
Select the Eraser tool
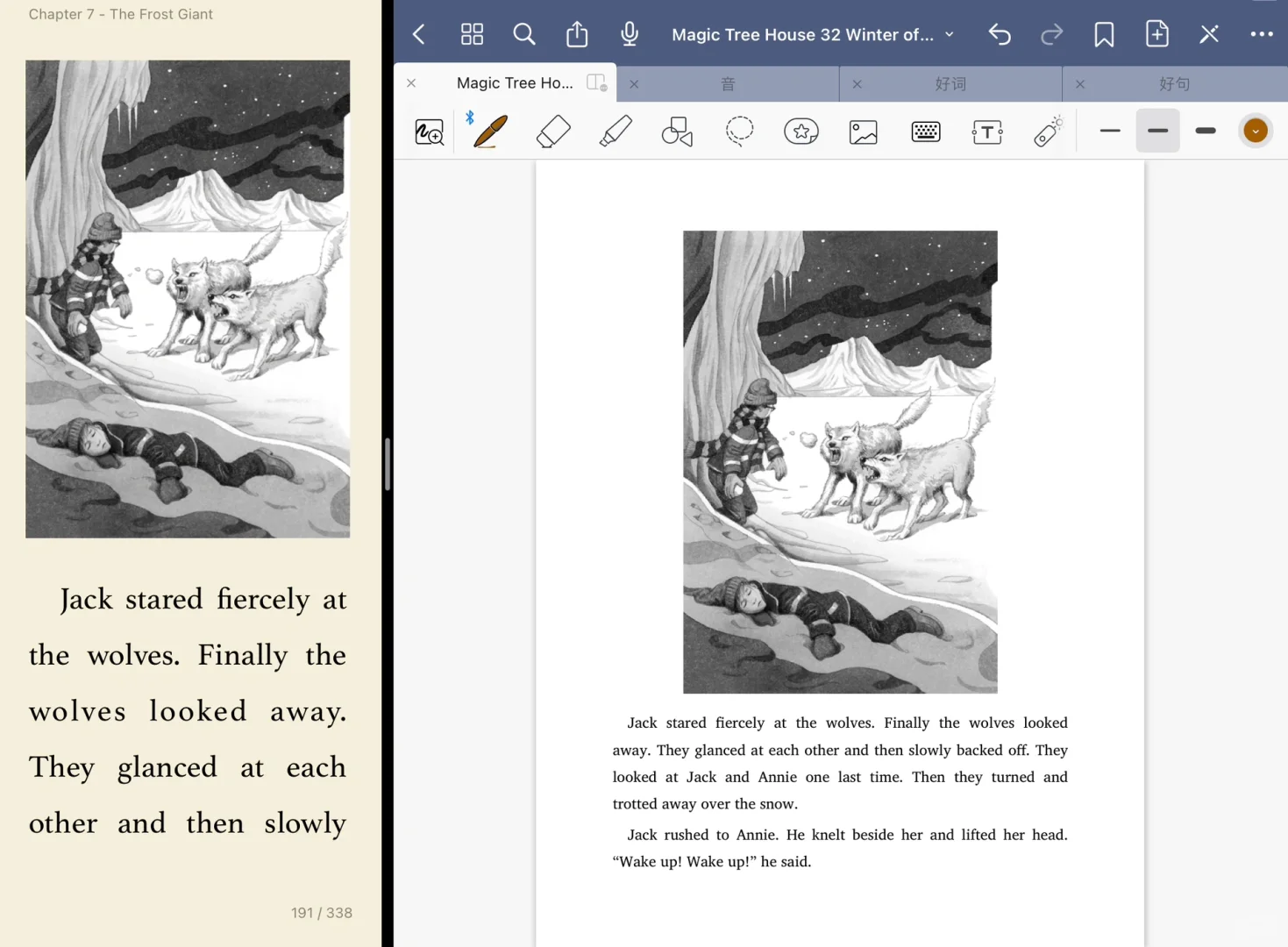(x=553, y=132)
